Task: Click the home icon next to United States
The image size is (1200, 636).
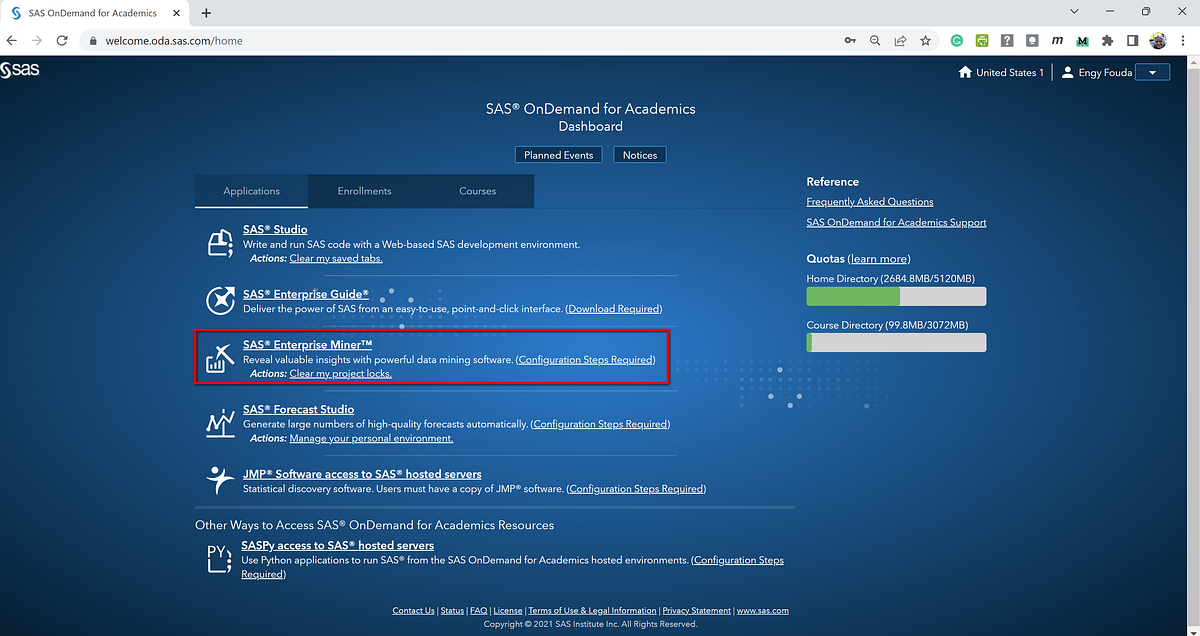Action: 965,72
